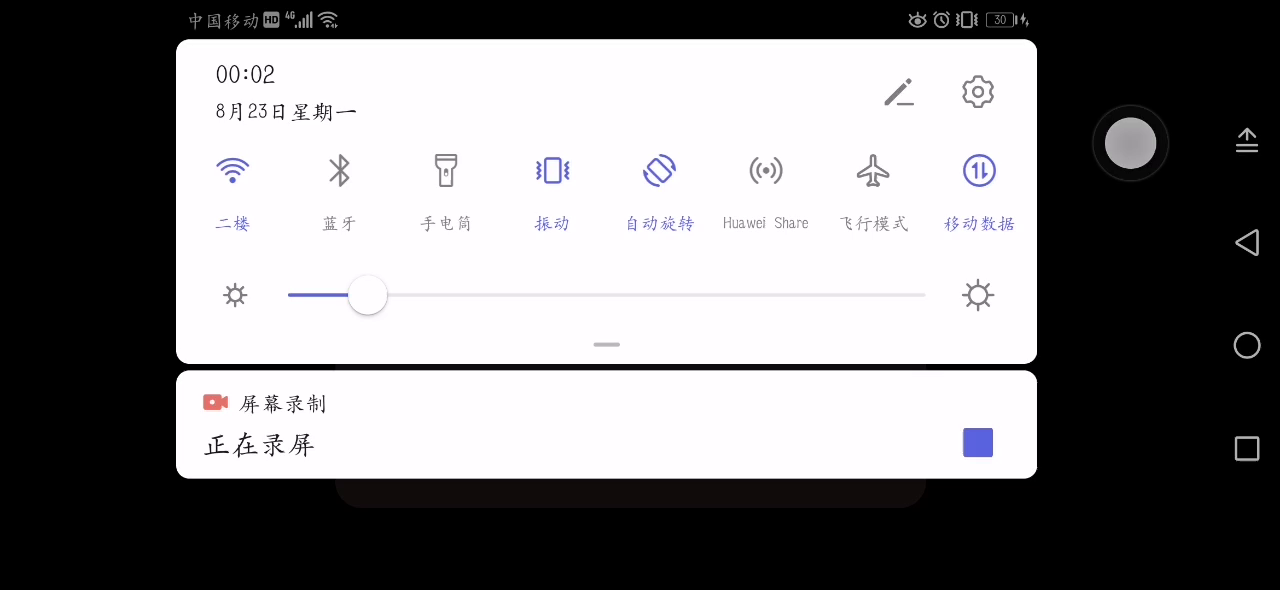
Task: Tap the high brightness sun icon
Action: pyautogui.click(x=978, y=295)
